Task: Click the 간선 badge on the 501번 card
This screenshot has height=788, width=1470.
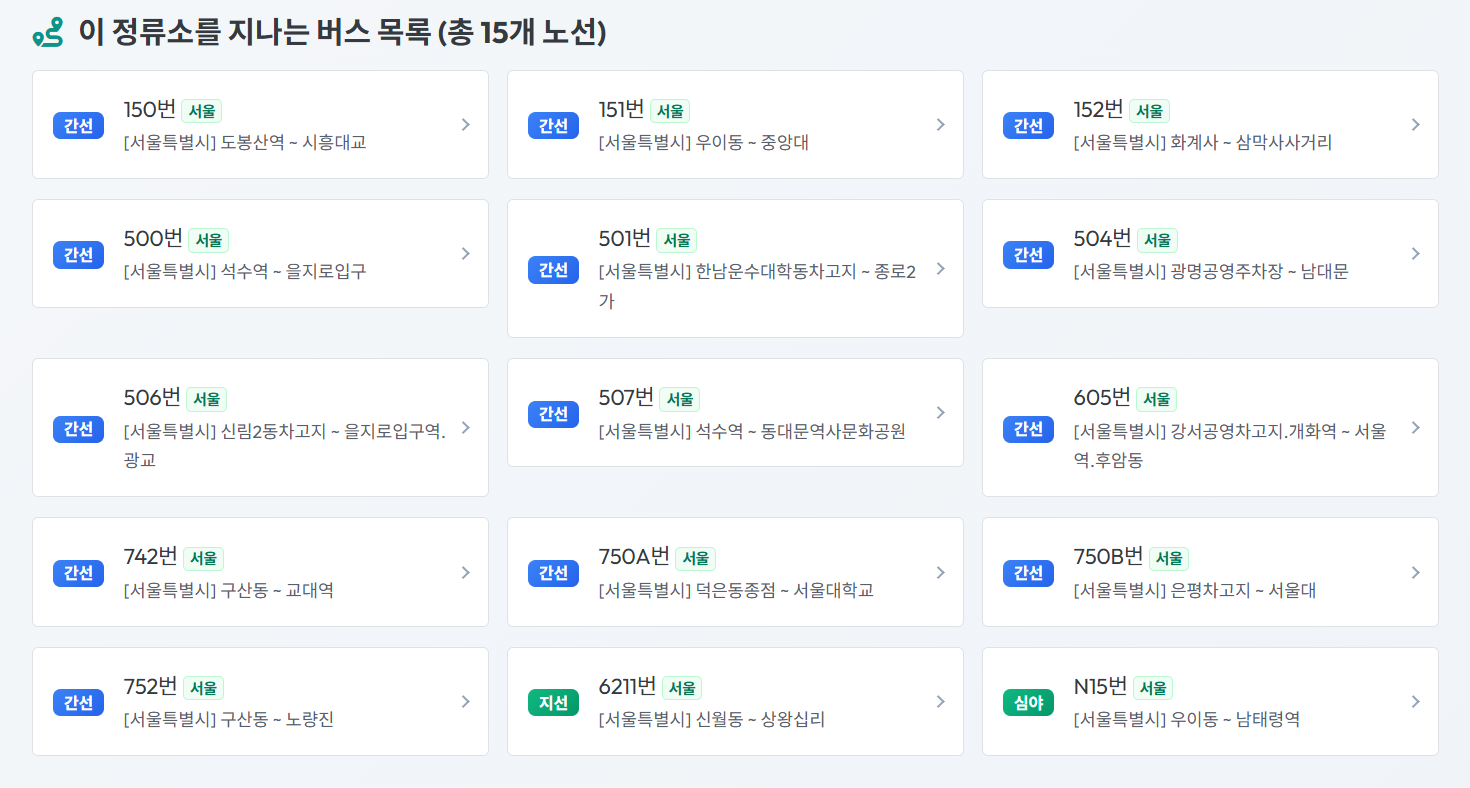Action: point(553,269)
